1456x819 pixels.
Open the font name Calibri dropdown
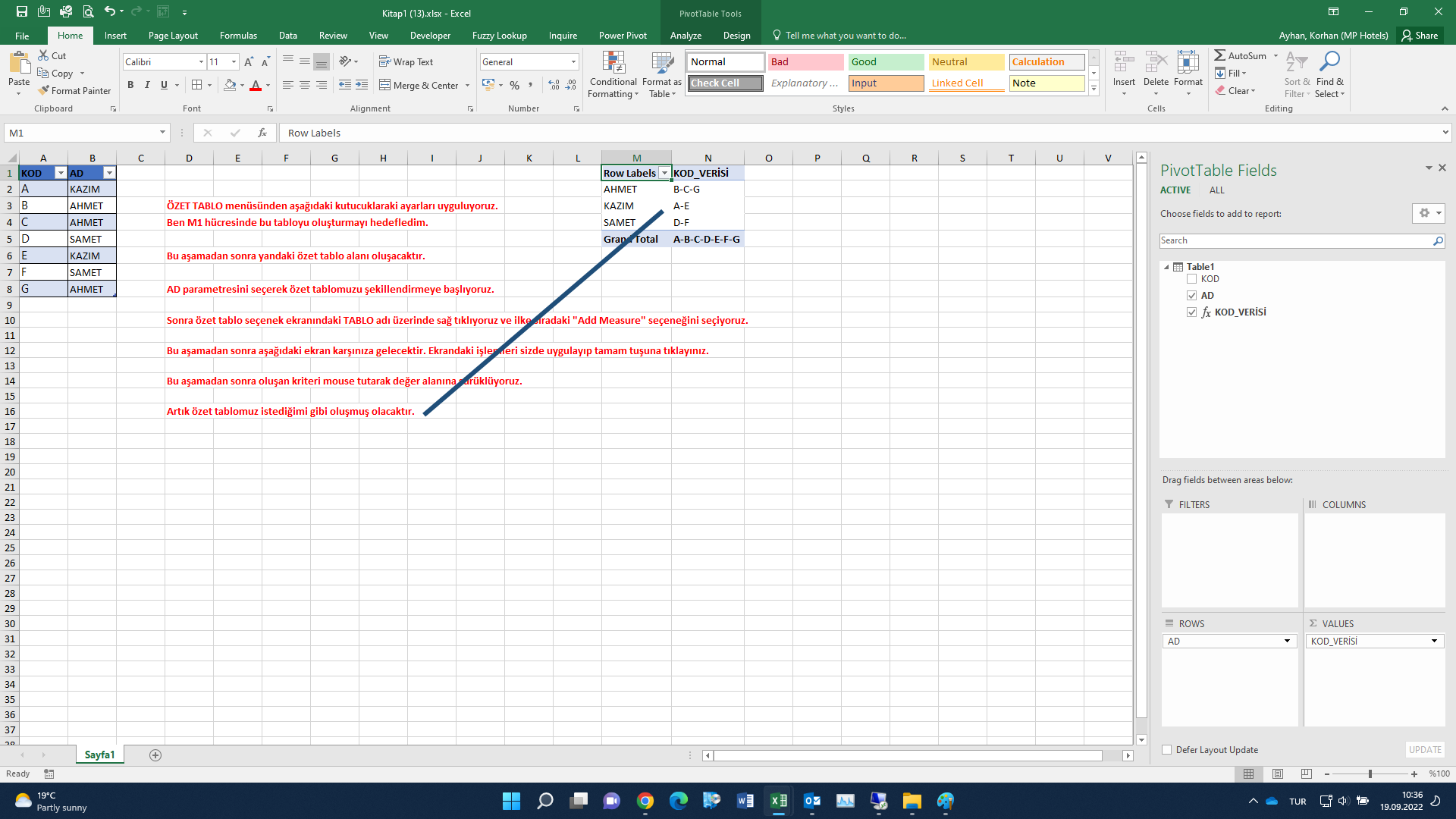point(201,62)
